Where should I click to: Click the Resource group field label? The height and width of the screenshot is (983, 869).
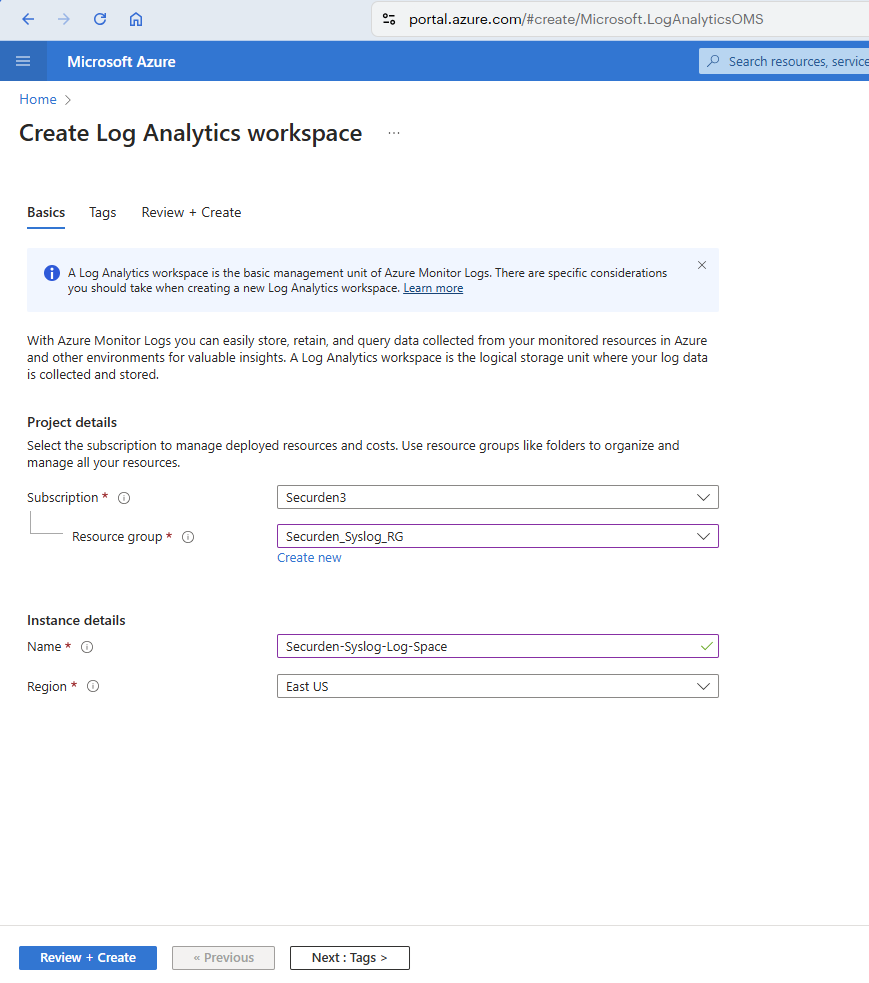pos(117,537)
